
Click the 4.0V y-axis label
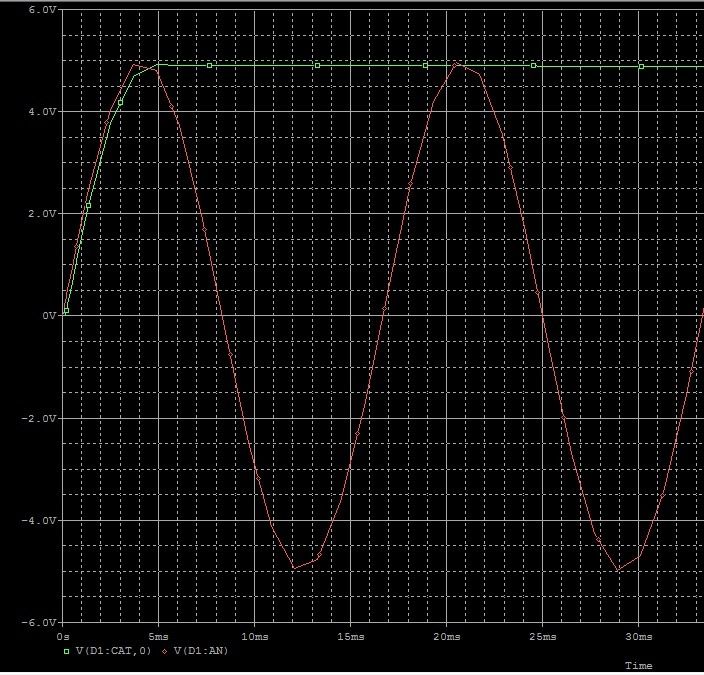coord(42,111)
